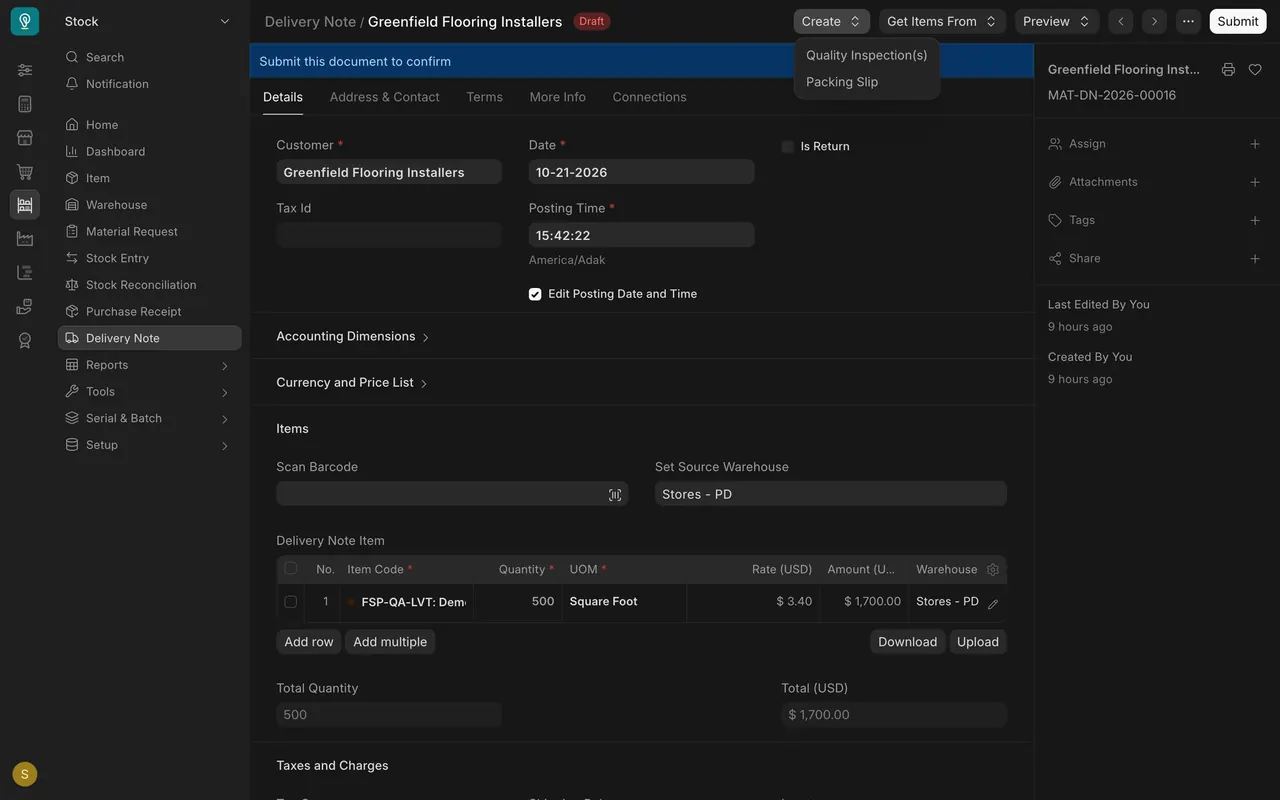
Task: Add an attachment with Attachments plus icon
Action: tap(1255, 182)
